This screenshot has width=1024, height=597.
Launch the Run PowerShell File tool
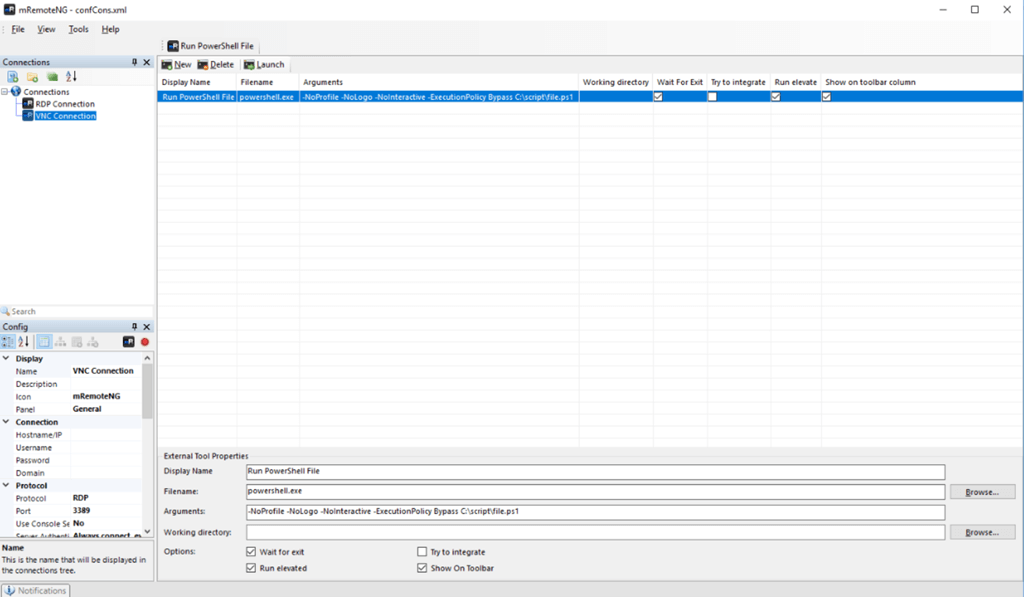pos(264,64)
